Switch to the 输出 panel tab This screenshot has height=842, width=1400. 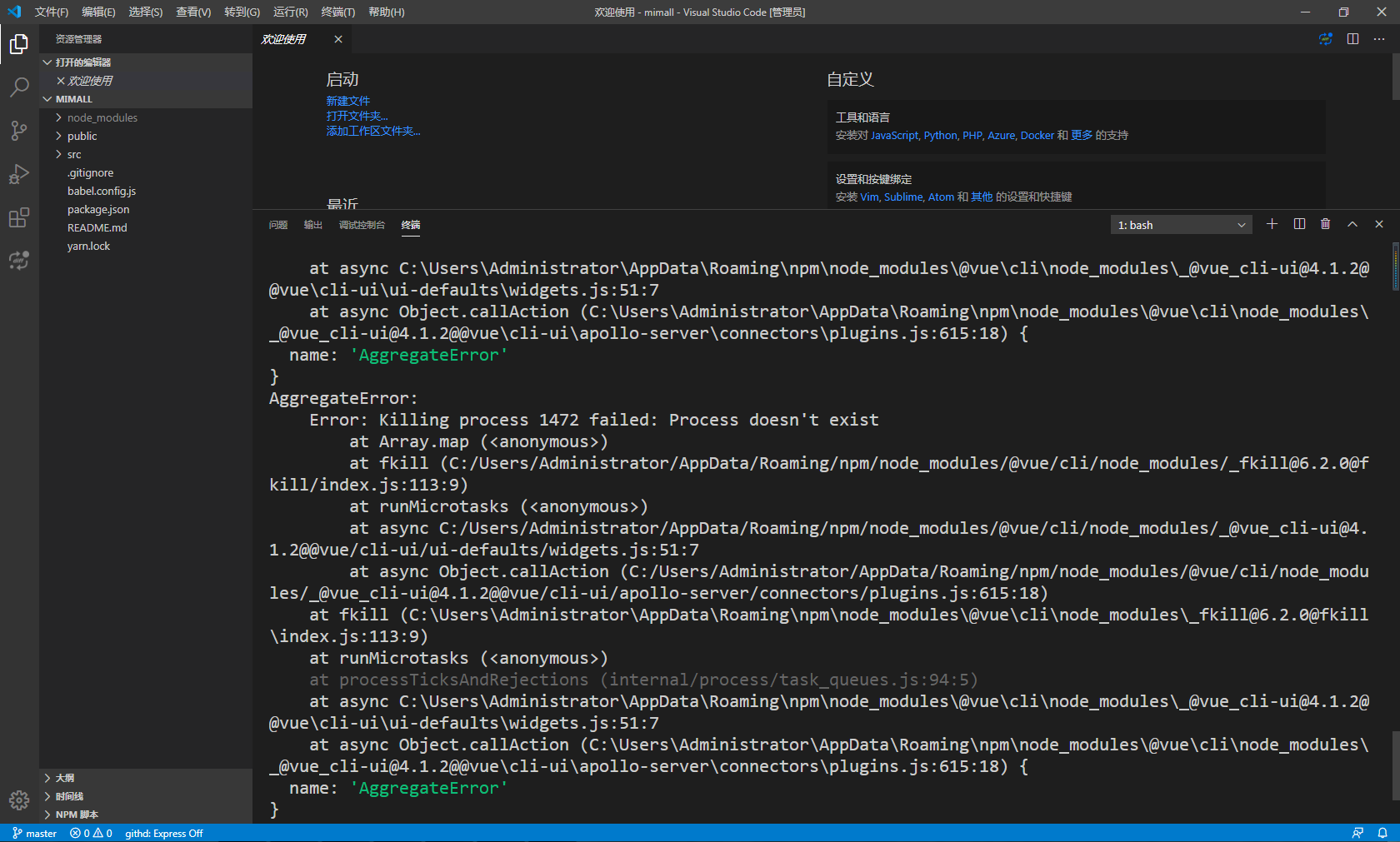point(313,225)
